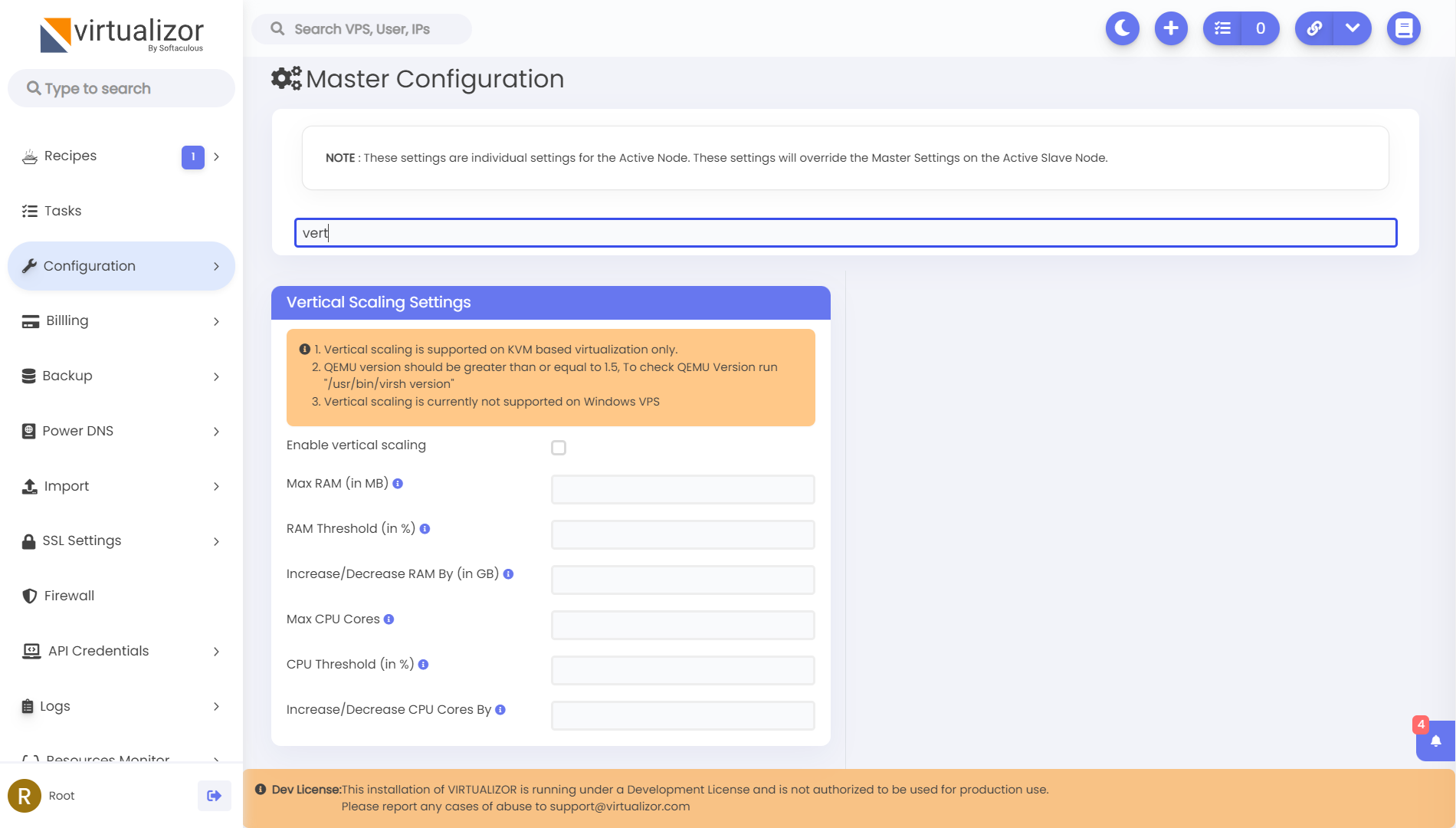Expand the Backup menu chevron
This screenshot has height=828, width=1456.
[216, 376]
